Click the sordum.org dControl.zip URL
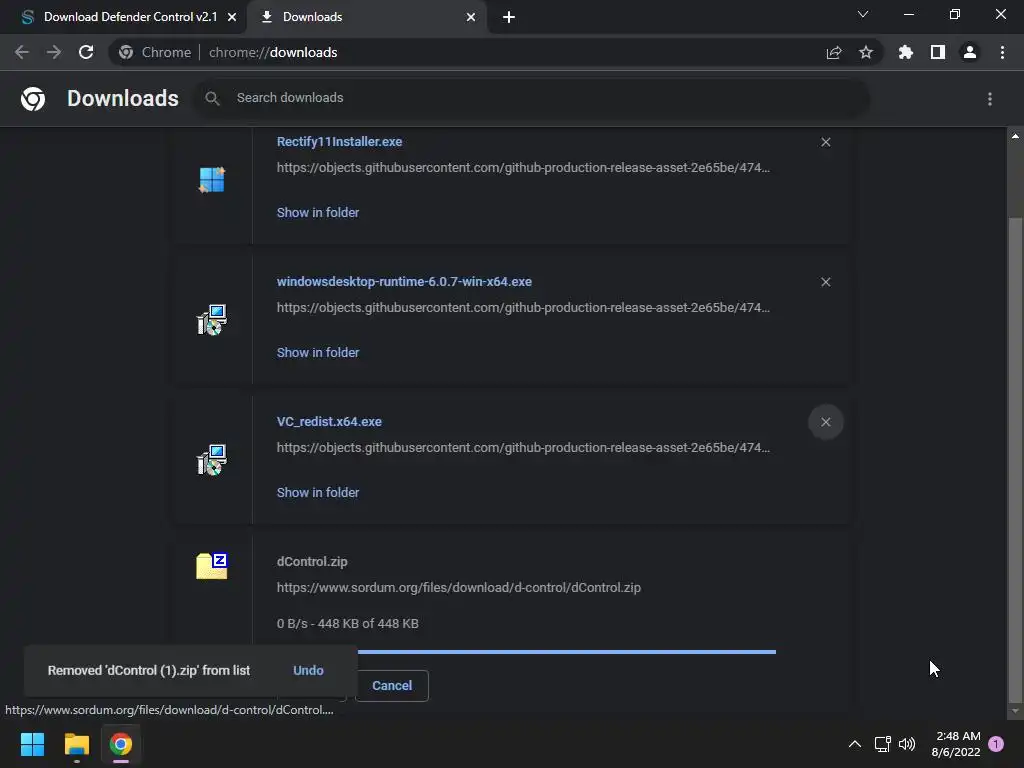This screenshot has height=768, width=1024. coord(458,588)
